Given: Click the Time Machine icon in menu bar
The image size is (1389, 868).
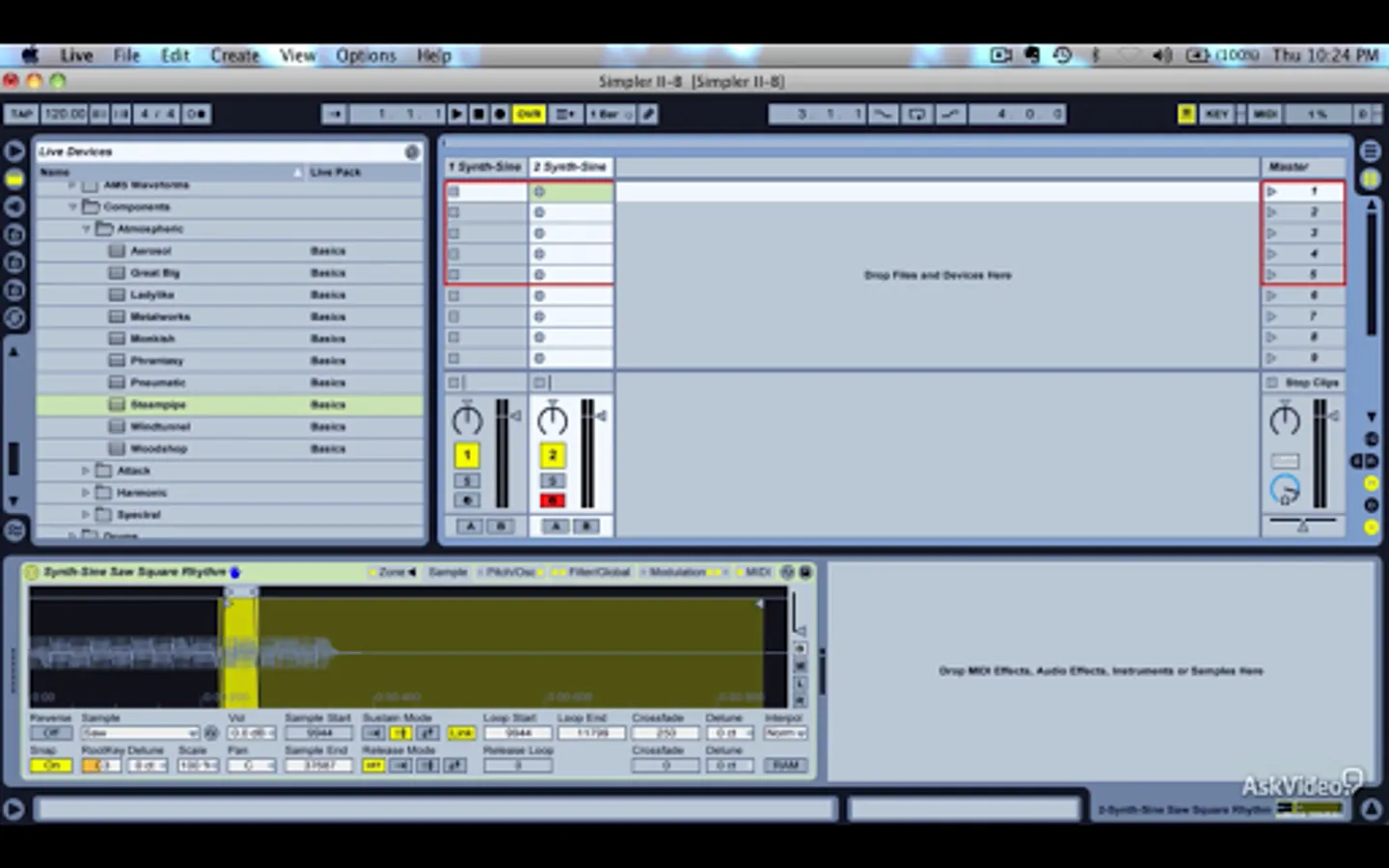Looking at the screenshot, I should (x=1062, y=55).
